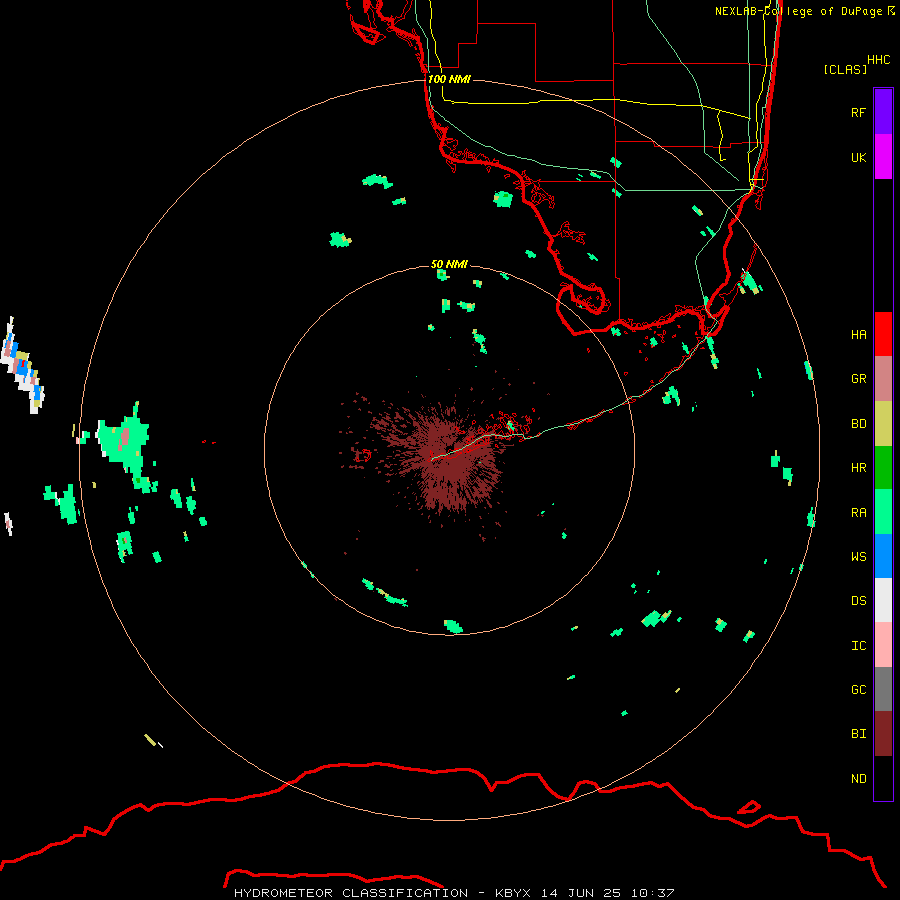Click the IC legend label
Screen dimensions: 900x900
pyautogui.click(x=858, y=645)
